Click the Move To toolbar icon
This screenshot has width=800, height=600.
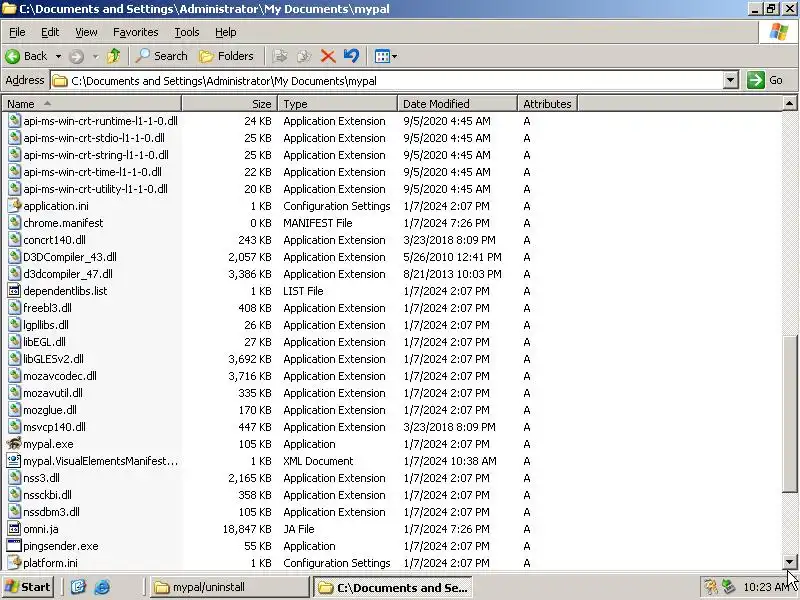pos(280,56)
